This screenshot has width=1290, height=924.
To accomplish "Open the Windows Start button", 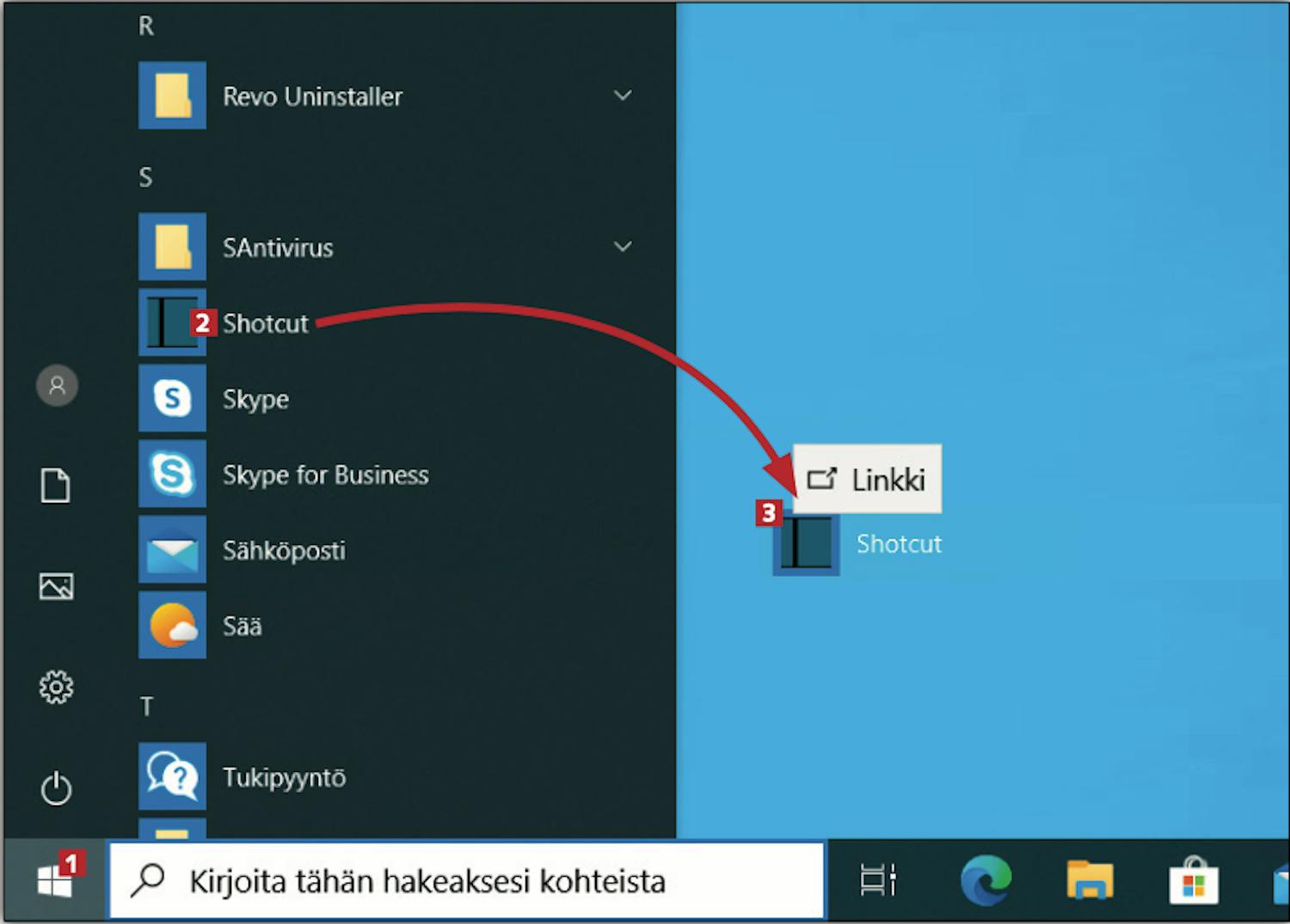I will (x=54, y=881).
